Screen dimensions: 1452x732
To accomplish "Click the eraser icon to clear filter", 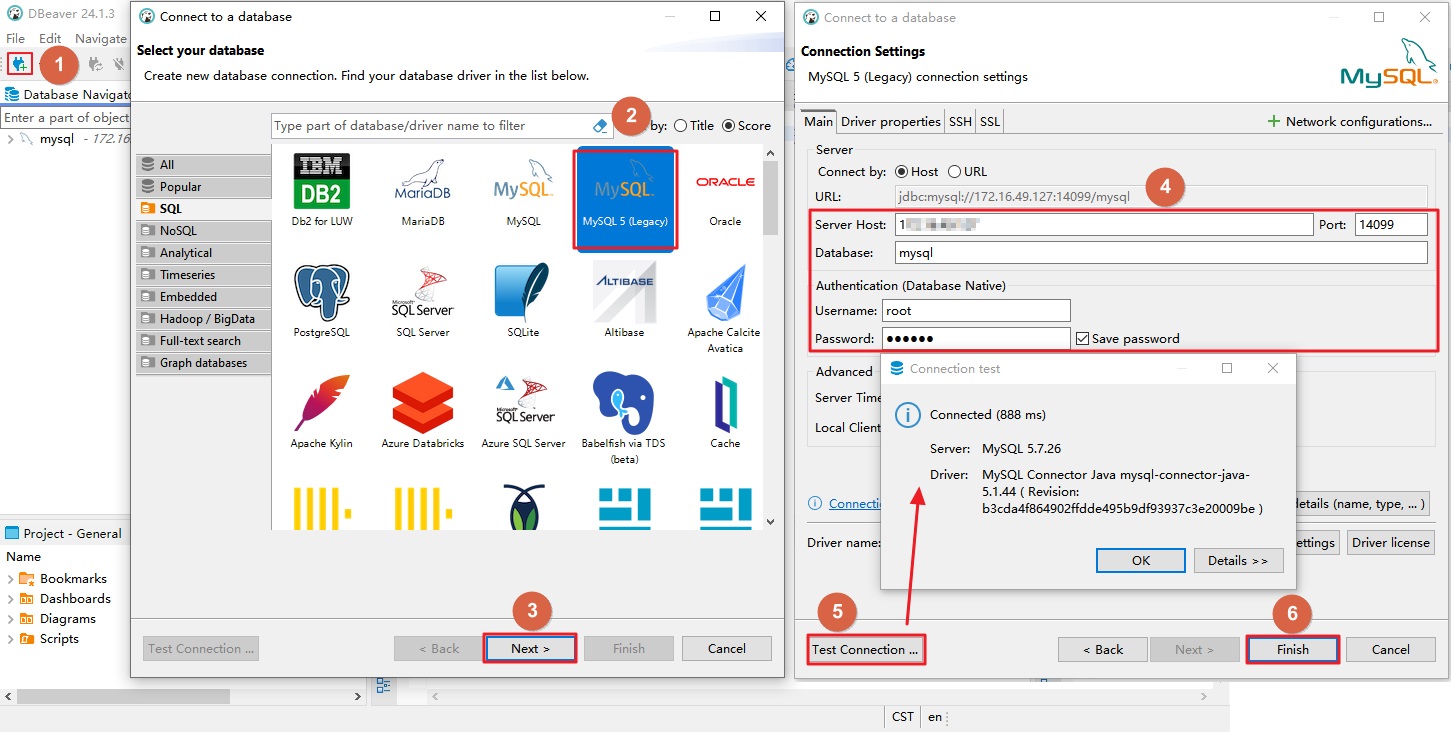I will (600, 126).
